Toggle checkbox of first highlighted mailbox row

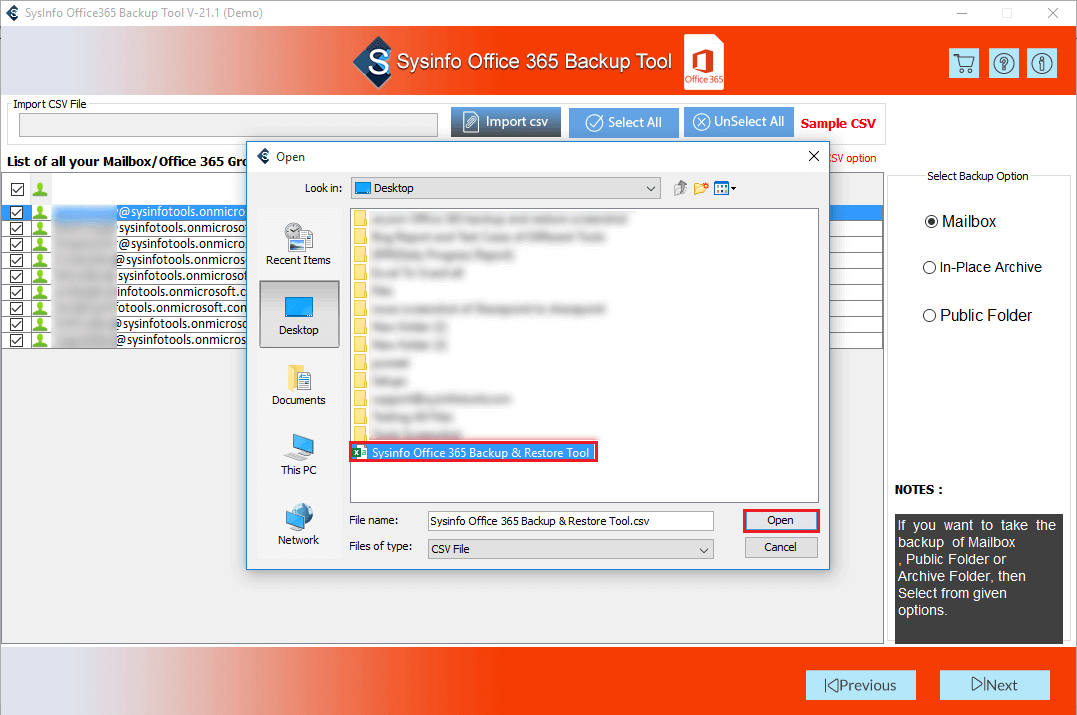click(x=17, y=212)
